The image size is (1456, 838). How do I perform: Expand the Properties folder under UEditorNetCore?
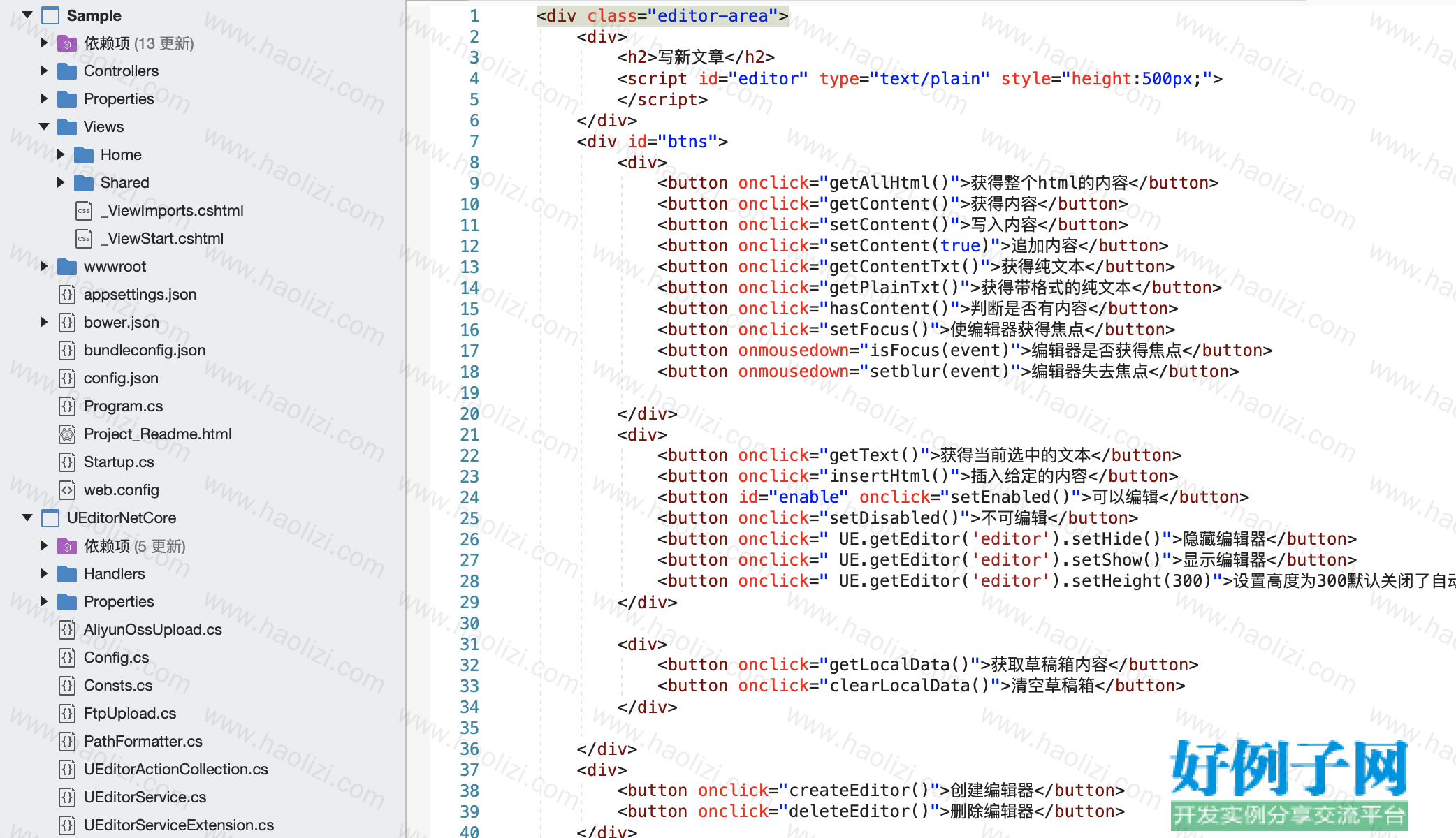44,601
